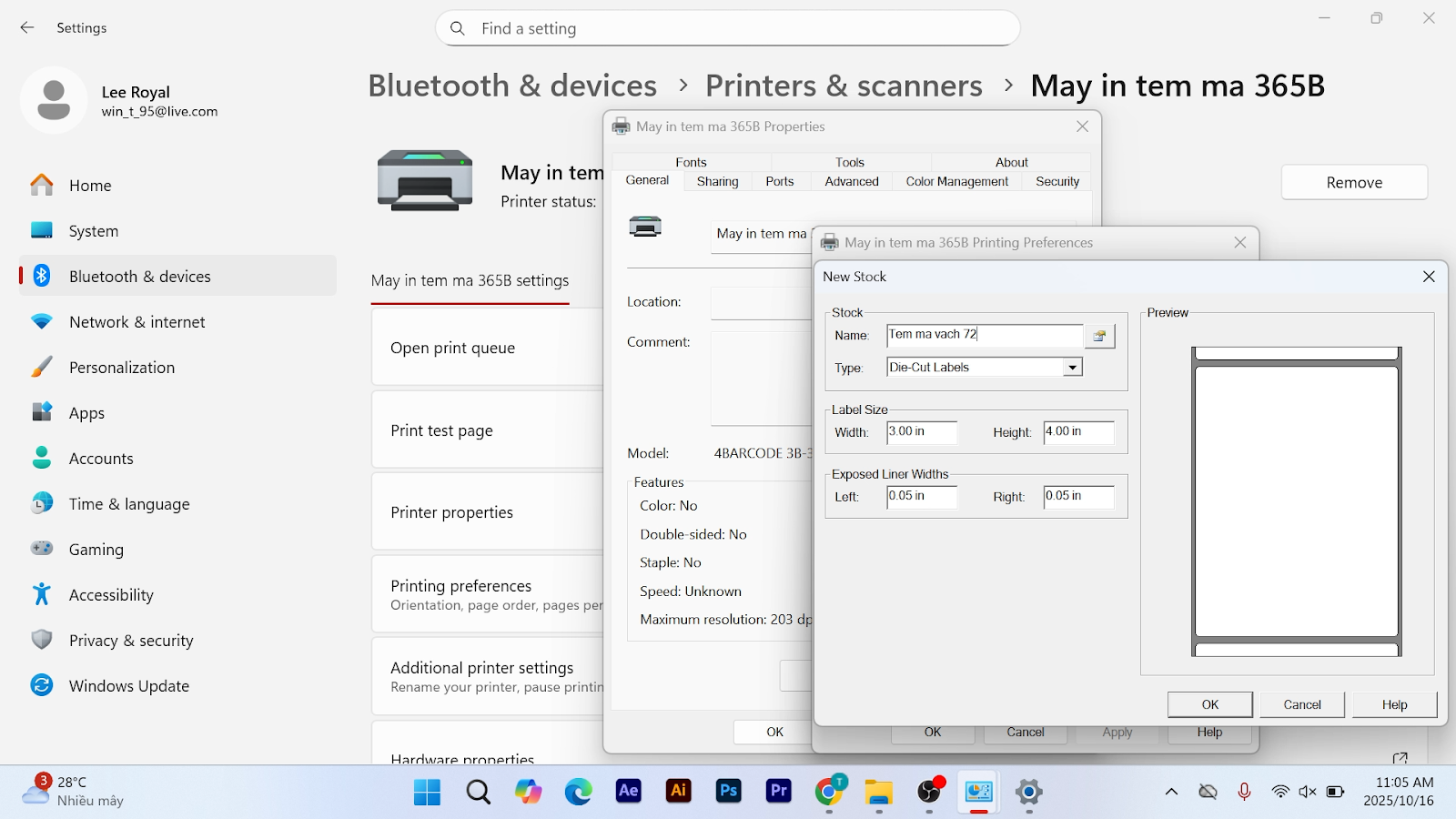The width and height of the screenshot is (1456, 819).
Task: Launch Photoshop from the taskbar
Action: [728, 792]
